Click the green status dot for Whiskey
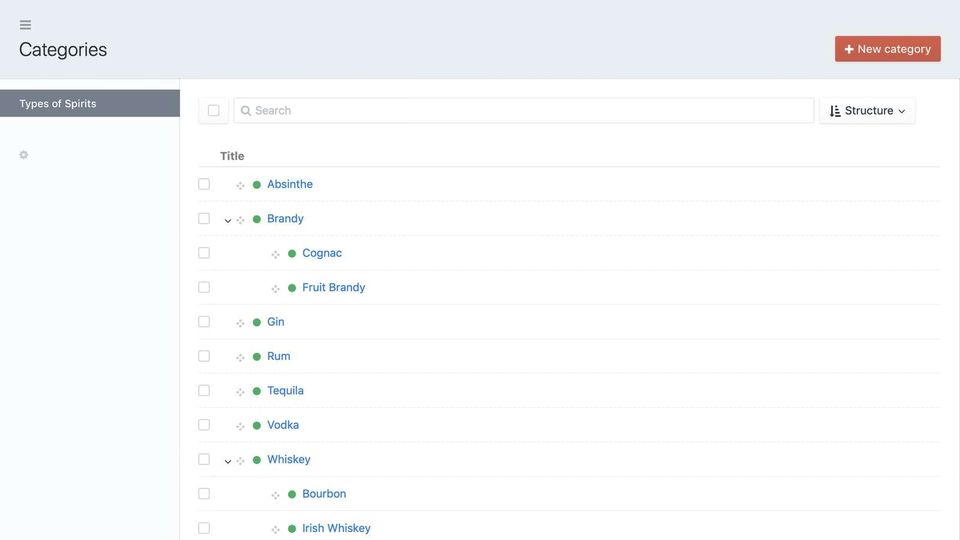This screenshot has width=960, height=540. pos(257,460)
